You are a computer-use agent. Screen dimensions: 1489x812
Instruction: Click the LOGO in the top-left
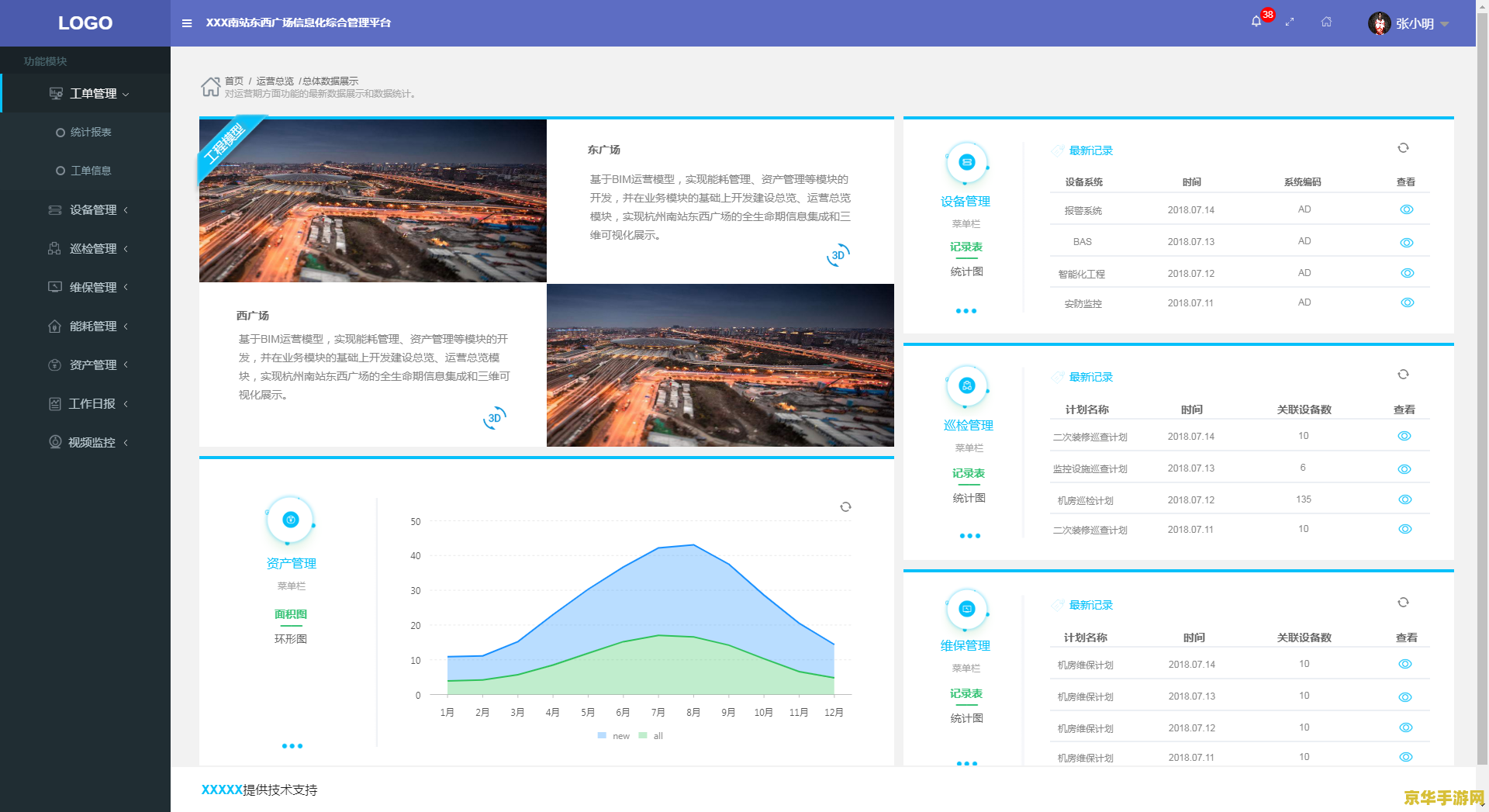(85, 23)
